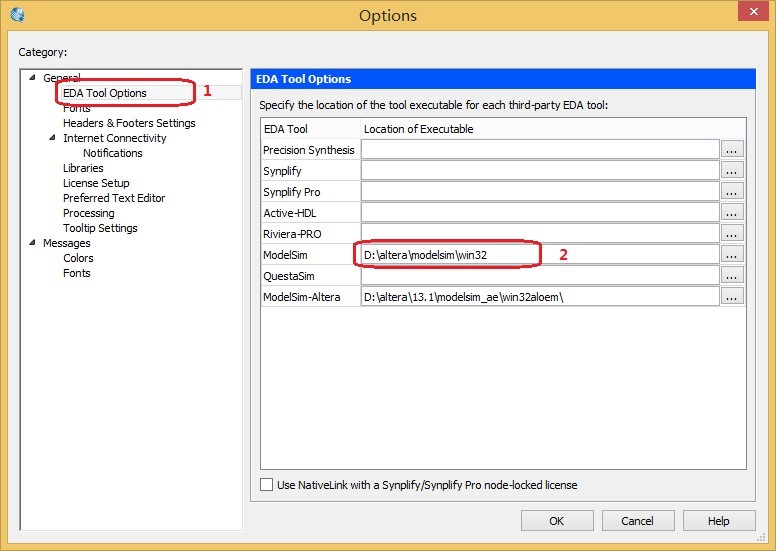The width and height of the screenshot is (776, 551).
Task: Select Colors under Messages category
Action: pos(78,258)
